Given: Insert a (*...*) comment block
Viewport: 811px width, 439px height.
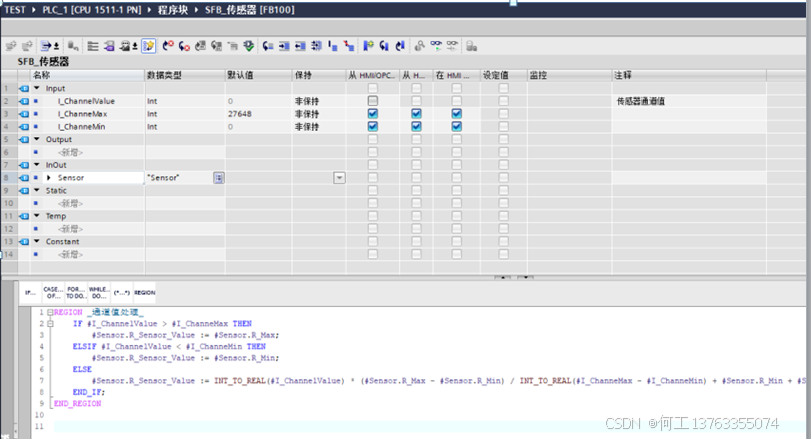Looking at the screenshot, I should (x=122, y=293).
